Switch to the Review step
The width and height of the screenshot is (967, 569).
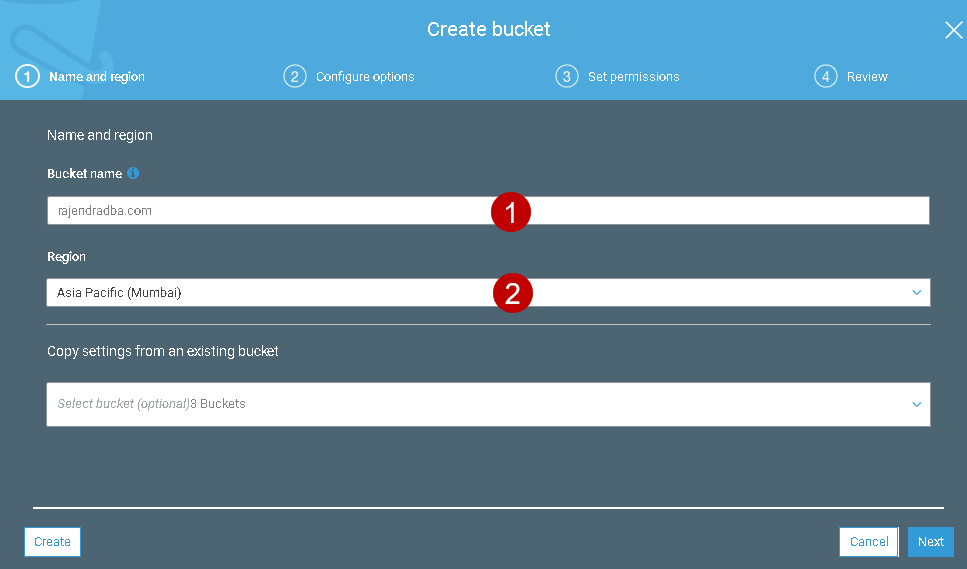click(x=866, y=77)
